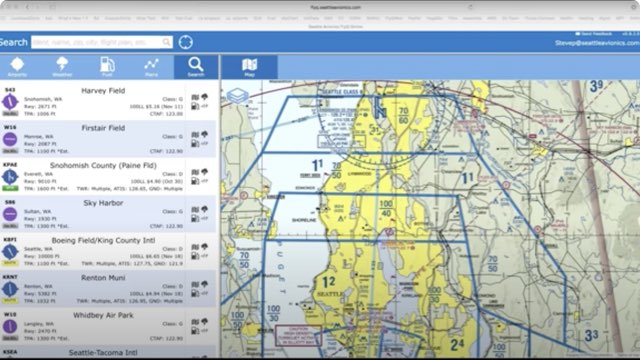Show fuel info for Sky Harbor row

pyautogui.click(x=195, y=218)
